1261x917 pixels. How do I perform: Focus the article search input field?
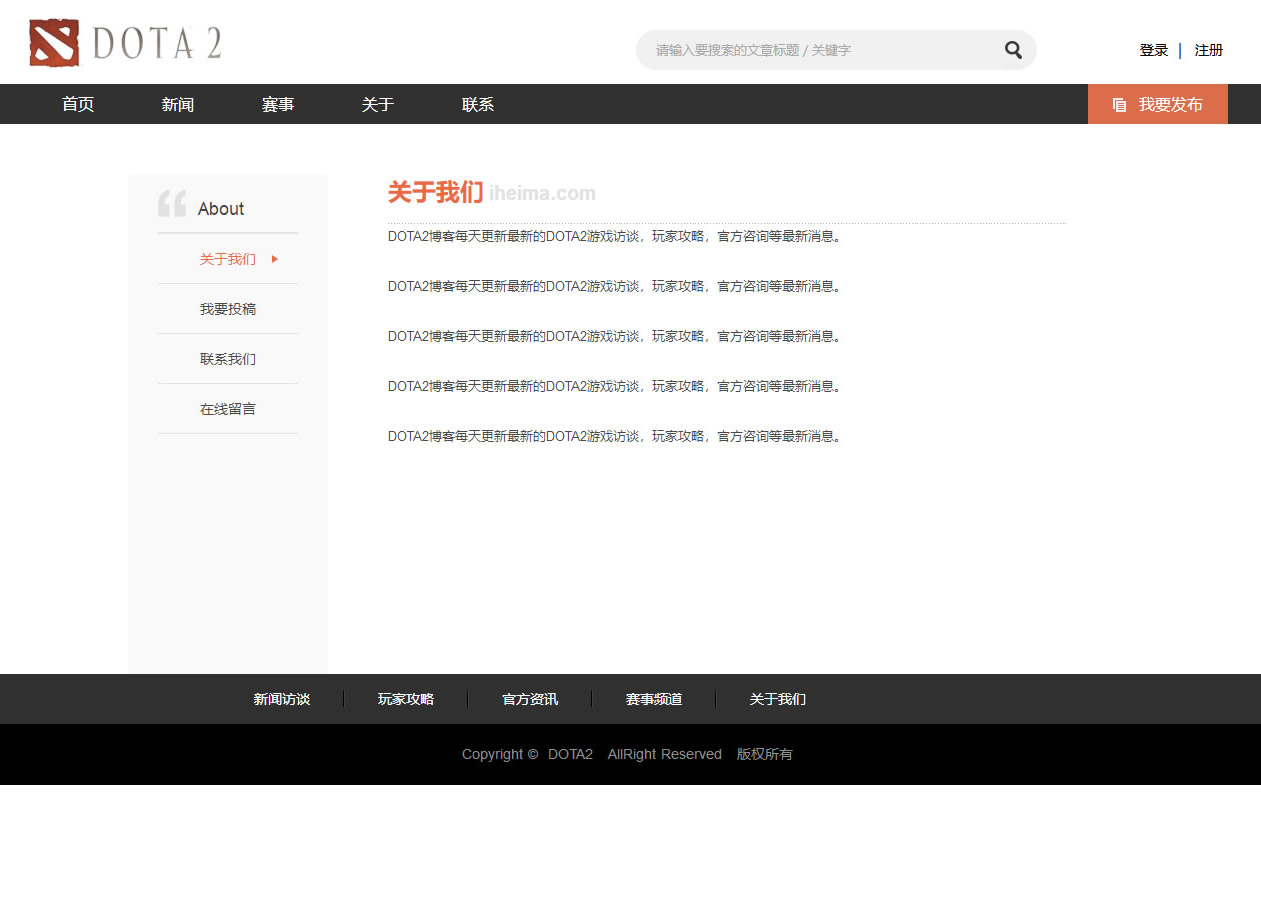click(820, 50)
